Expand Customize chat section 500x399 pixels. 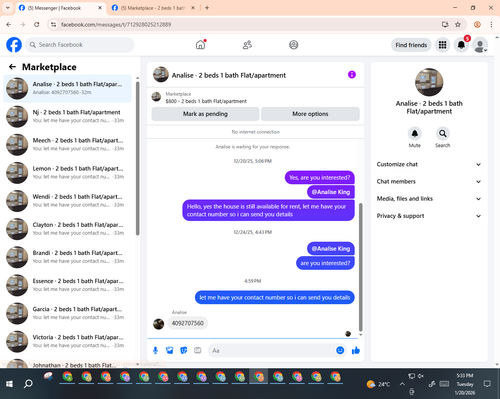pos(429,164)
